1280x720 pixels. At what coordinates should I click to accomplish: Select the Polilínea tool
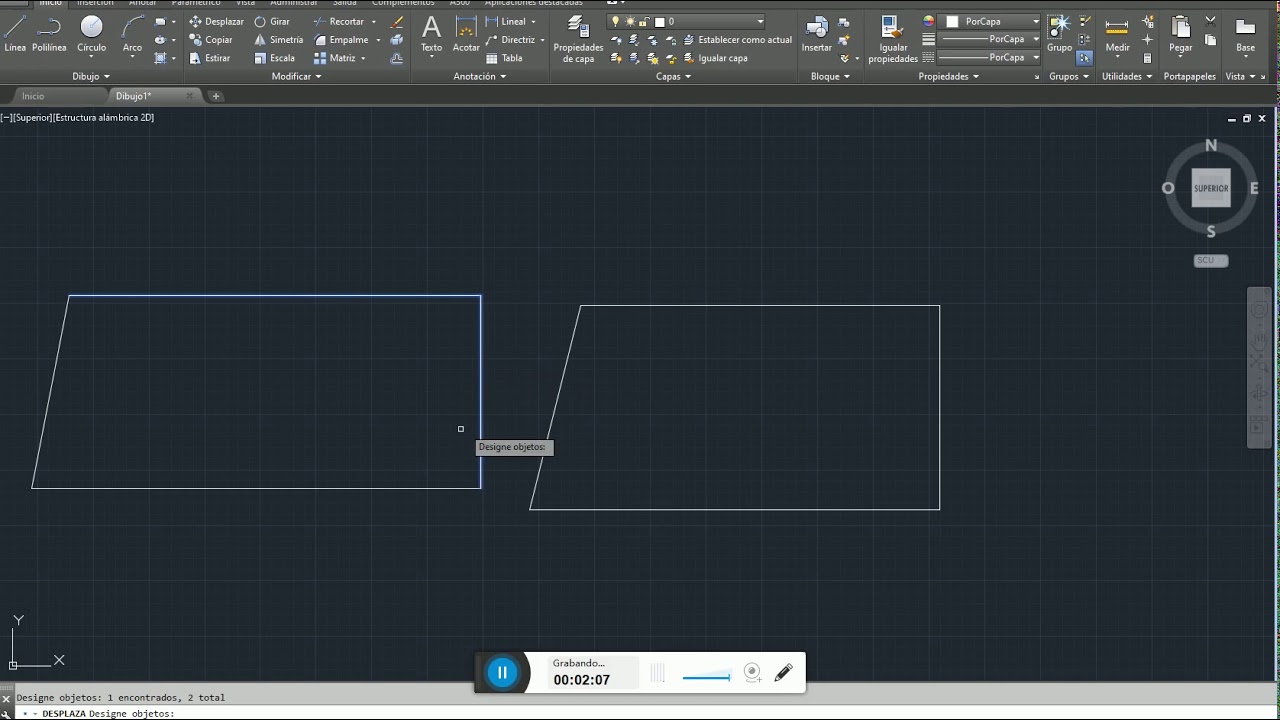[49, 34]
